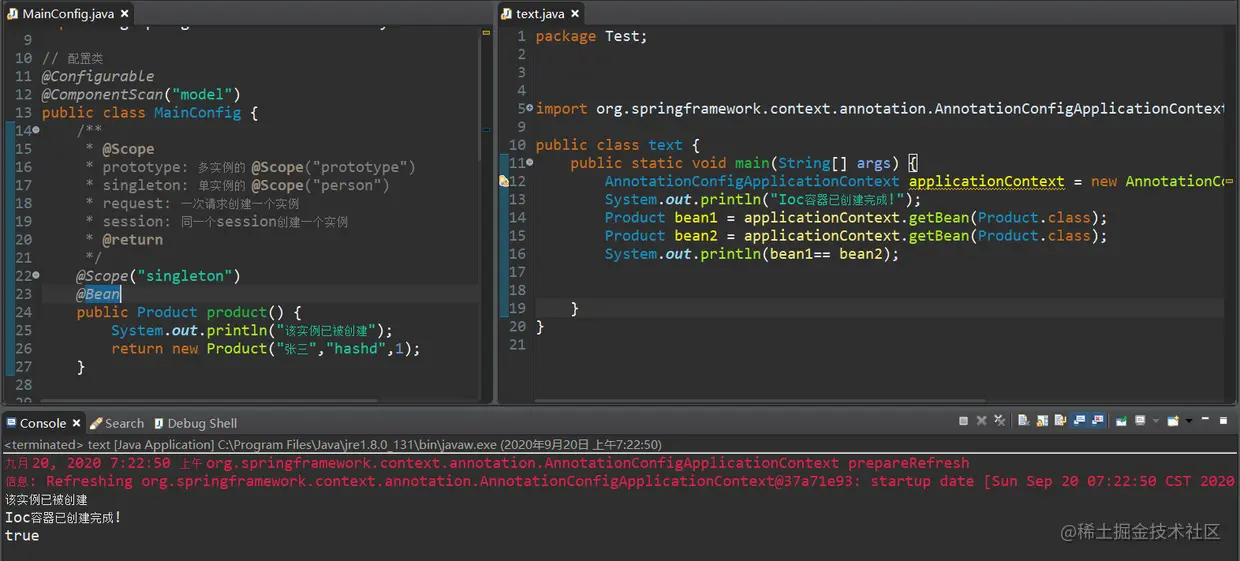This screenshot has height=561, width=1240.
Task: Click the Java file icon on text.java tab
Action: [x=506, y=14]
